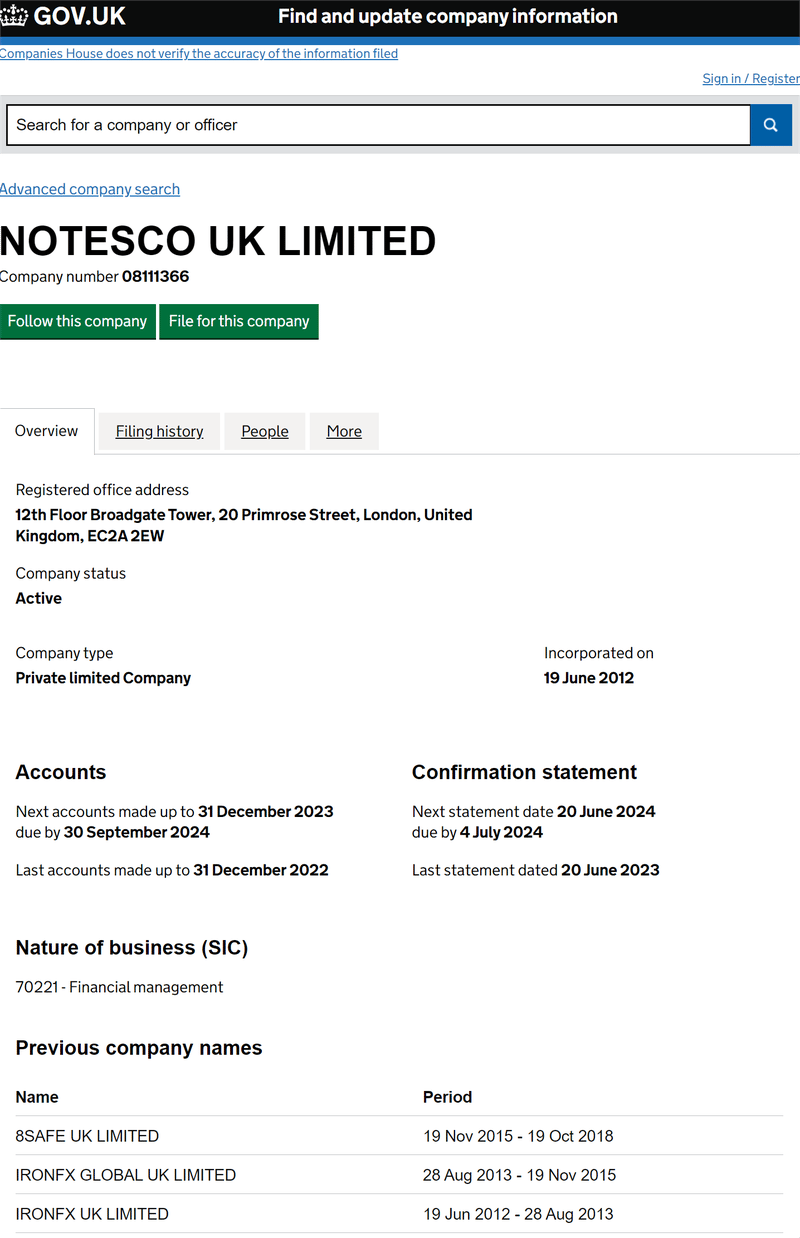Open the People tab

click(x=265, y=431)
